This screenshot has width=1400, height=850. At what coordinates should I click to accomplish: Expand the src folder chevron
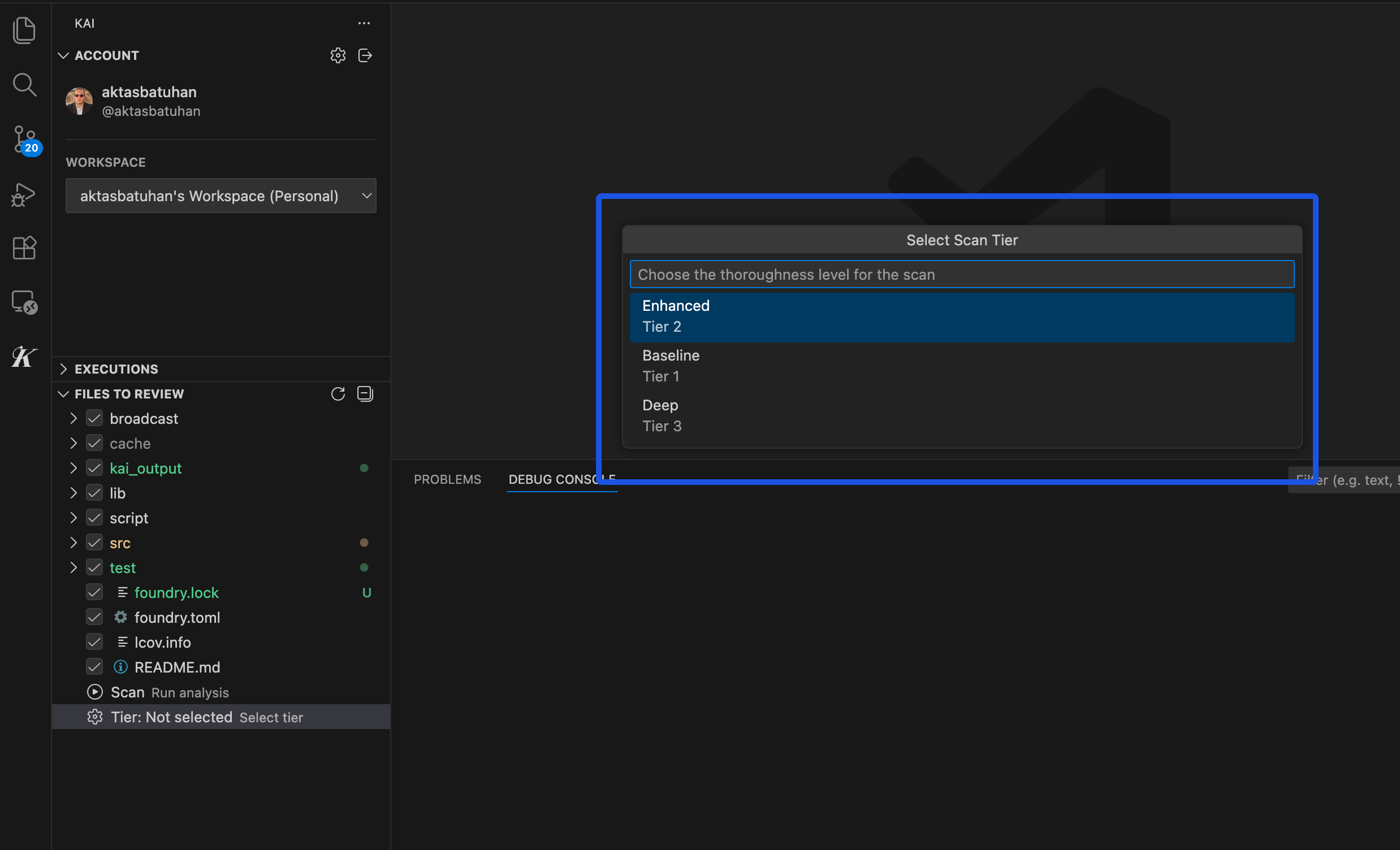[74, 543]
